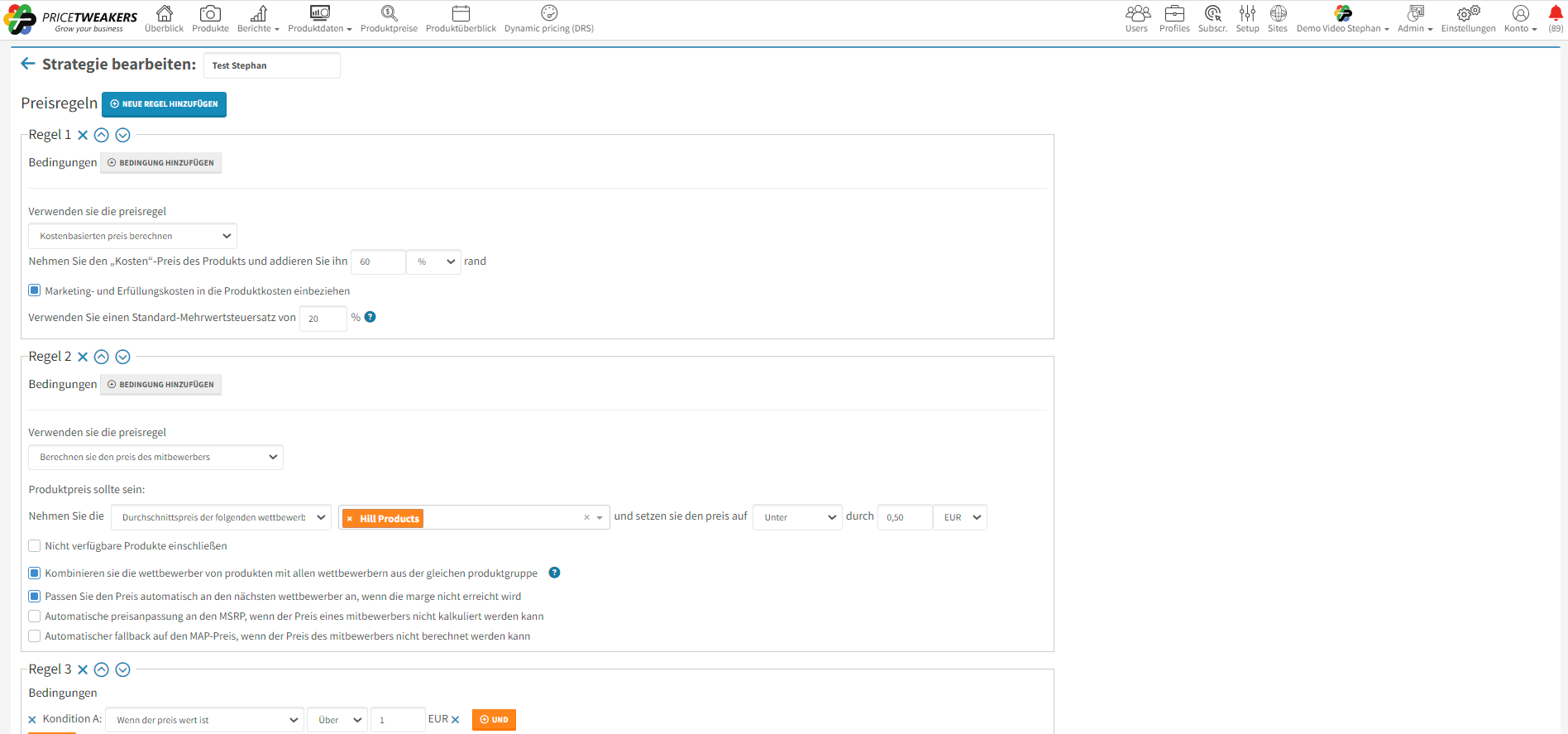Click the VAT rate field showing 20
Viewport: 1568px width, 734px height.
pos(323,319)
